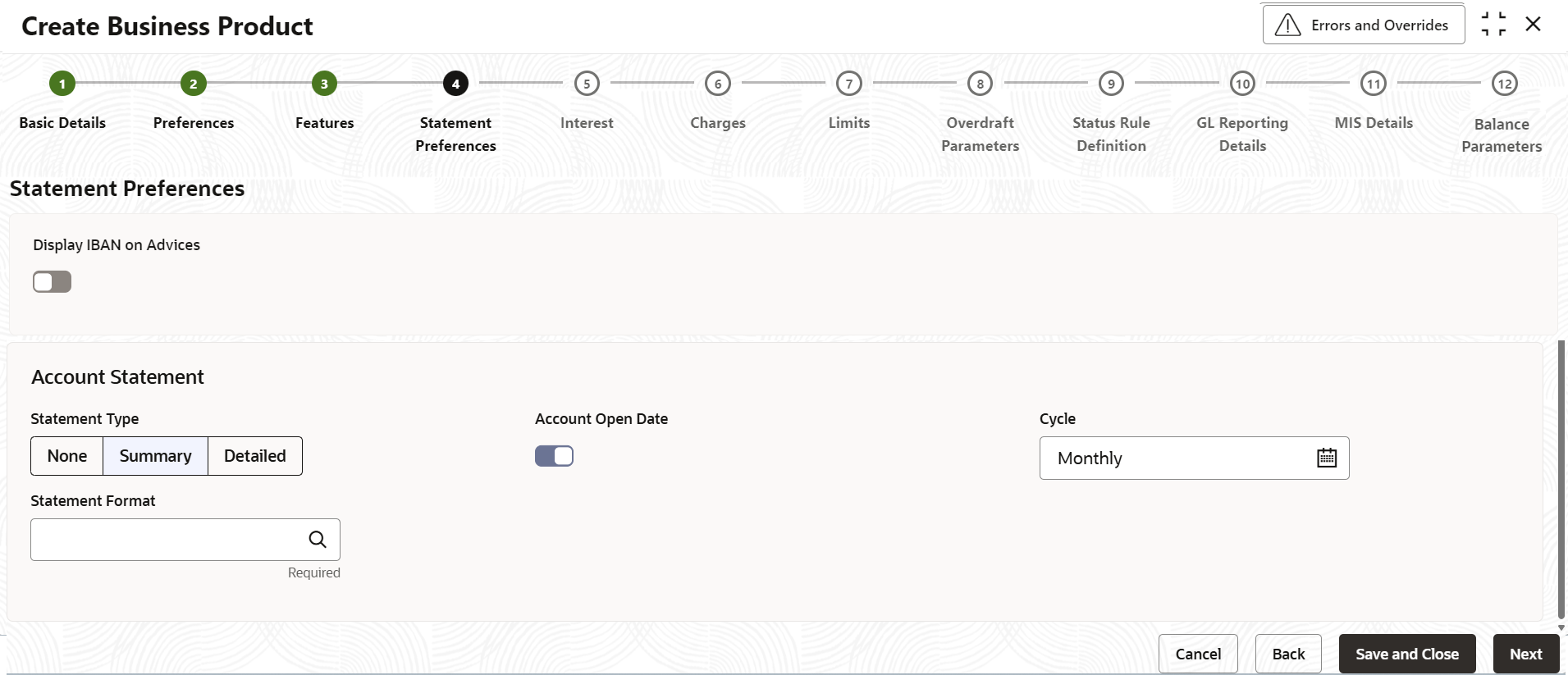Collapse the full-screen view icon
Viewport: 1568px width, 675px height.
[1493, 25]
